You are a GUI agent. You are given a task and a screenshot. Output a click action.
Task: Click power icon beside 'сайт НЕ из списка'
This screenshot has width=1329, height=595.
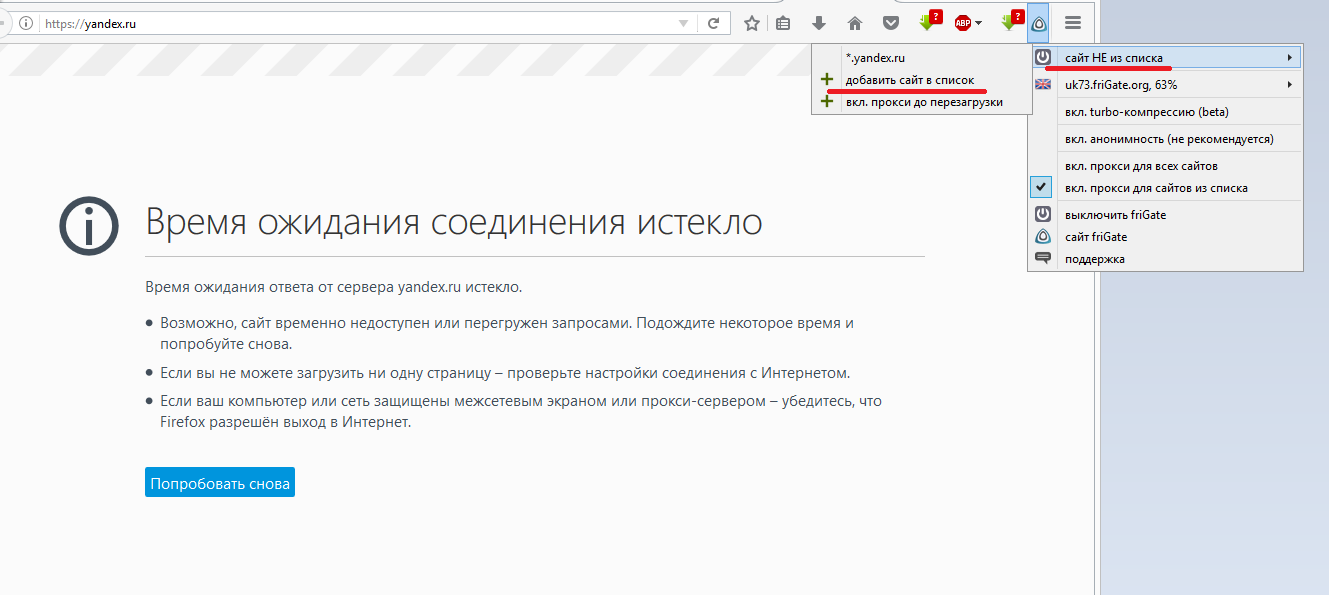pyautogui.click(x=1043, y=58)
